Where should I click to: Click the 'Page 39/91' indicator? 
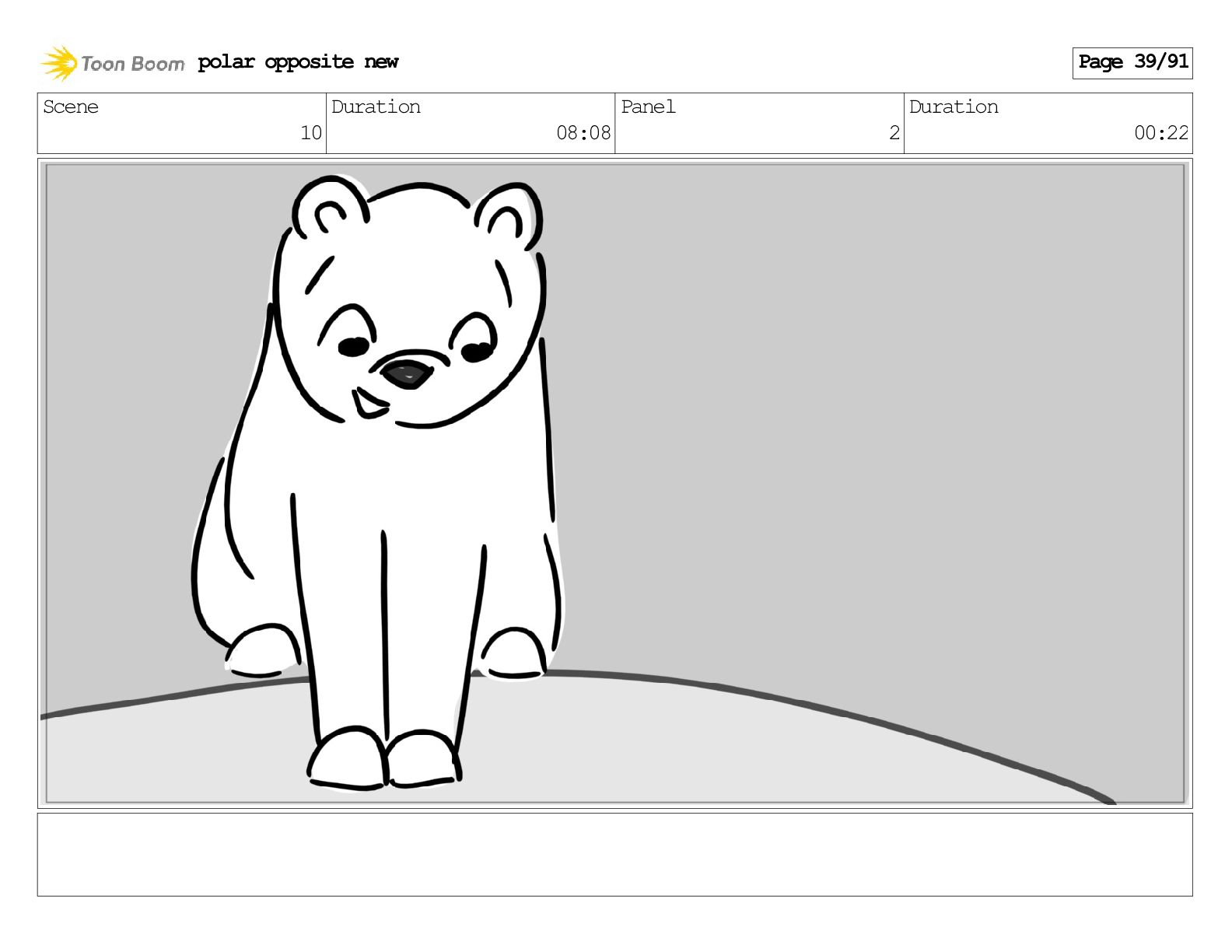click(1132, 62)
